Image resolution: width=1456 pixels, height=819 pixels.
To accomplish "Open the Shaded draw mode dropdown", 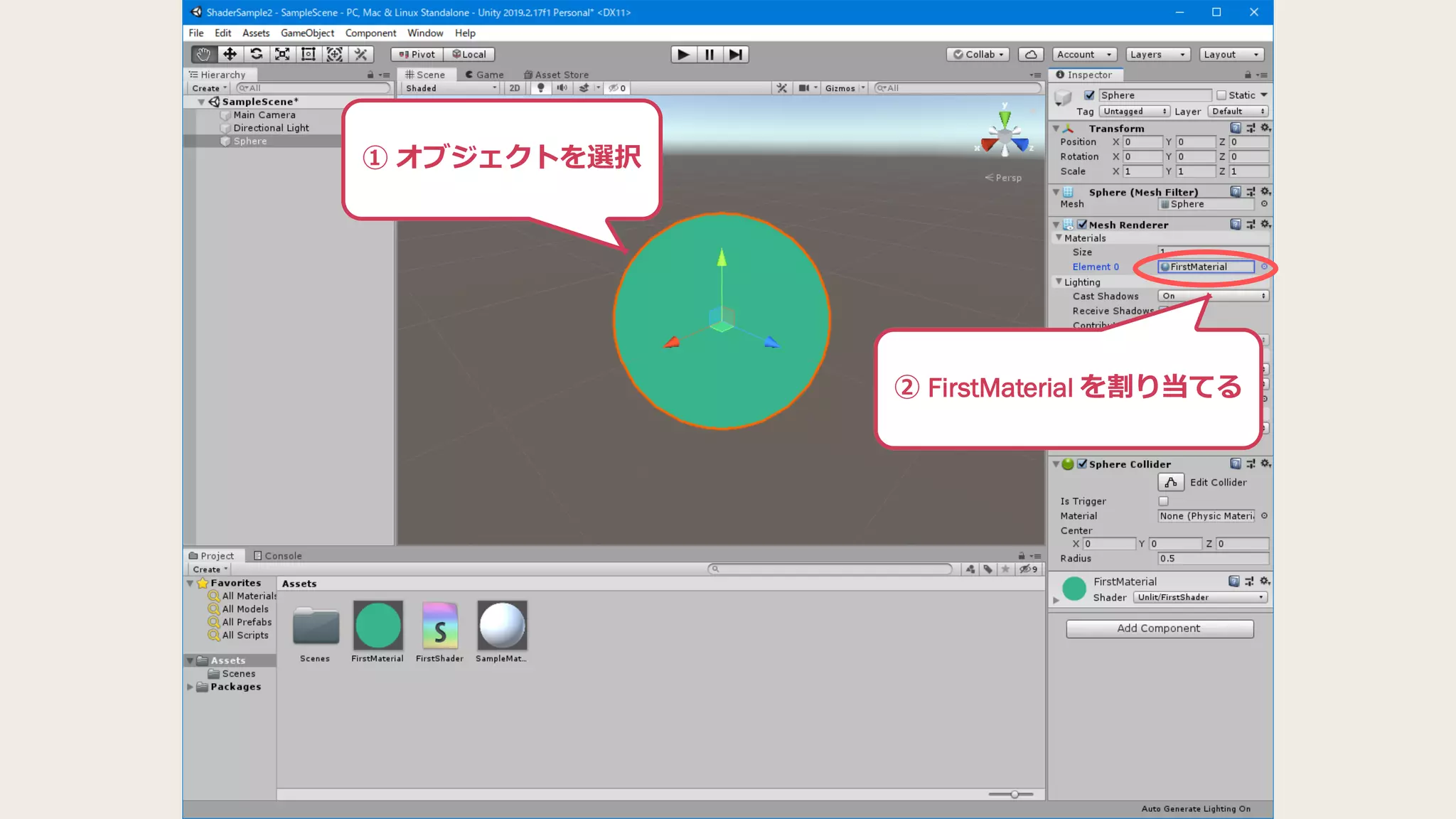I will tap(451, 88).
